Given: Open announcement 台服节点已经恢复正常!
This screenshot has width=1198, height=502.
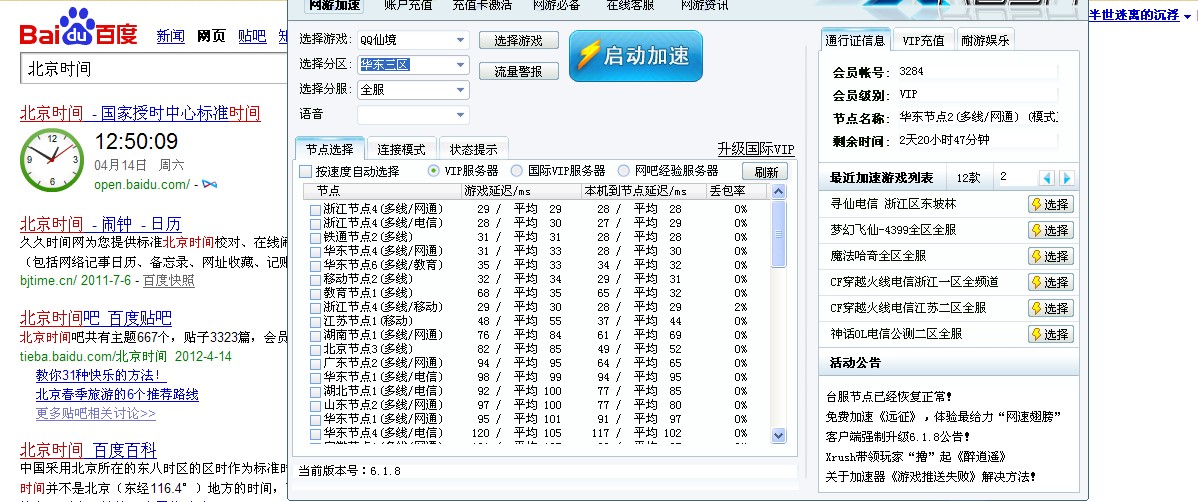Looking at the screenshot, I should tap(889, 397).
